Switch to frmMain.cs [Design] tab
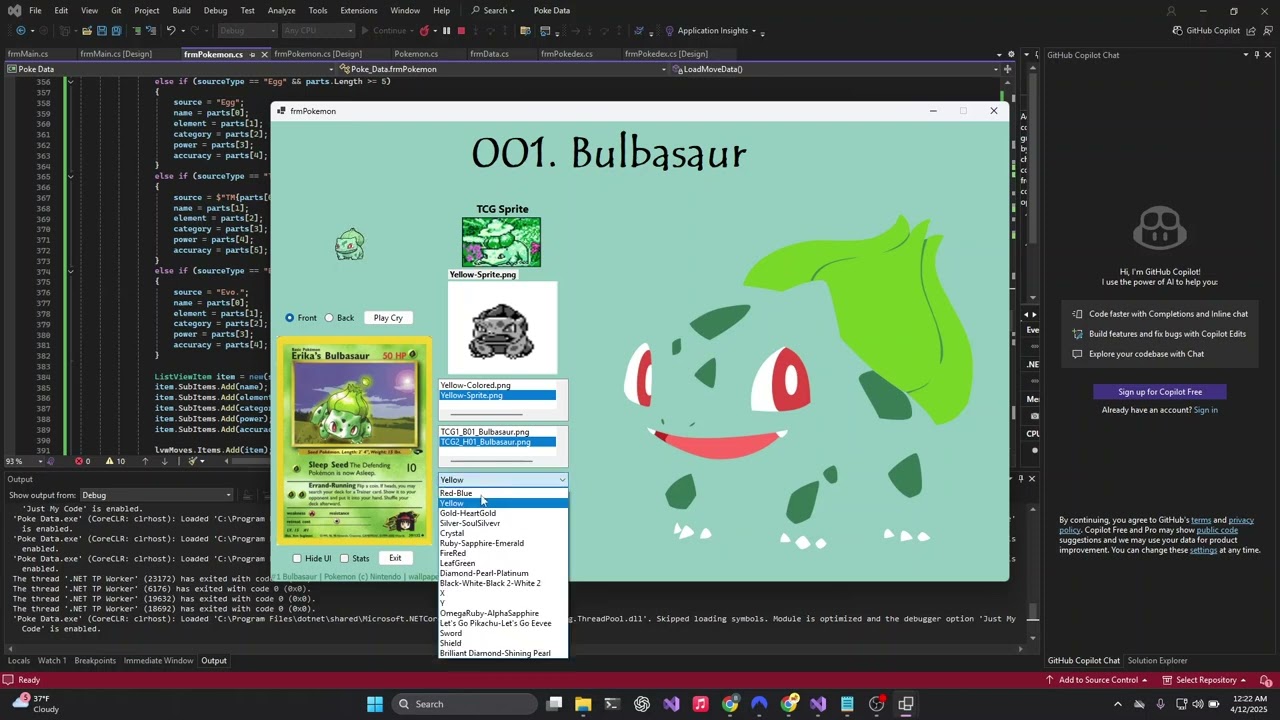1280x720 pixels. coord(116,54)
